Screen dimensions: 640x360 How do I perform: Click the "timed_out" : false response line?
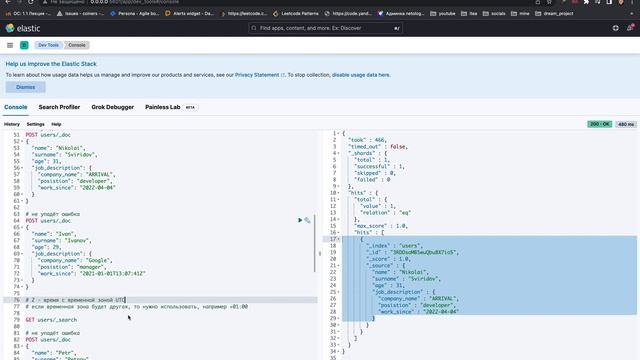click(x=378, y=147)
